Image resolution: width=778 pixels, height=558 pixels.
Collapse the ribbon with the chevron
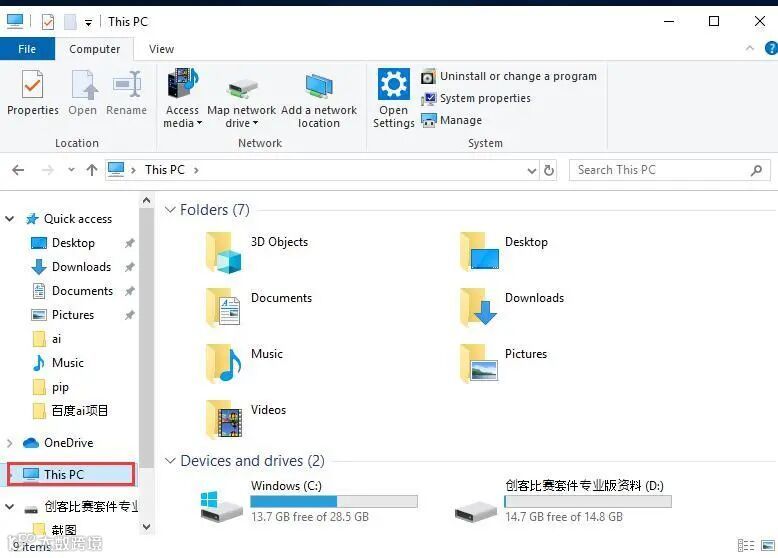[x=750, y=48]
